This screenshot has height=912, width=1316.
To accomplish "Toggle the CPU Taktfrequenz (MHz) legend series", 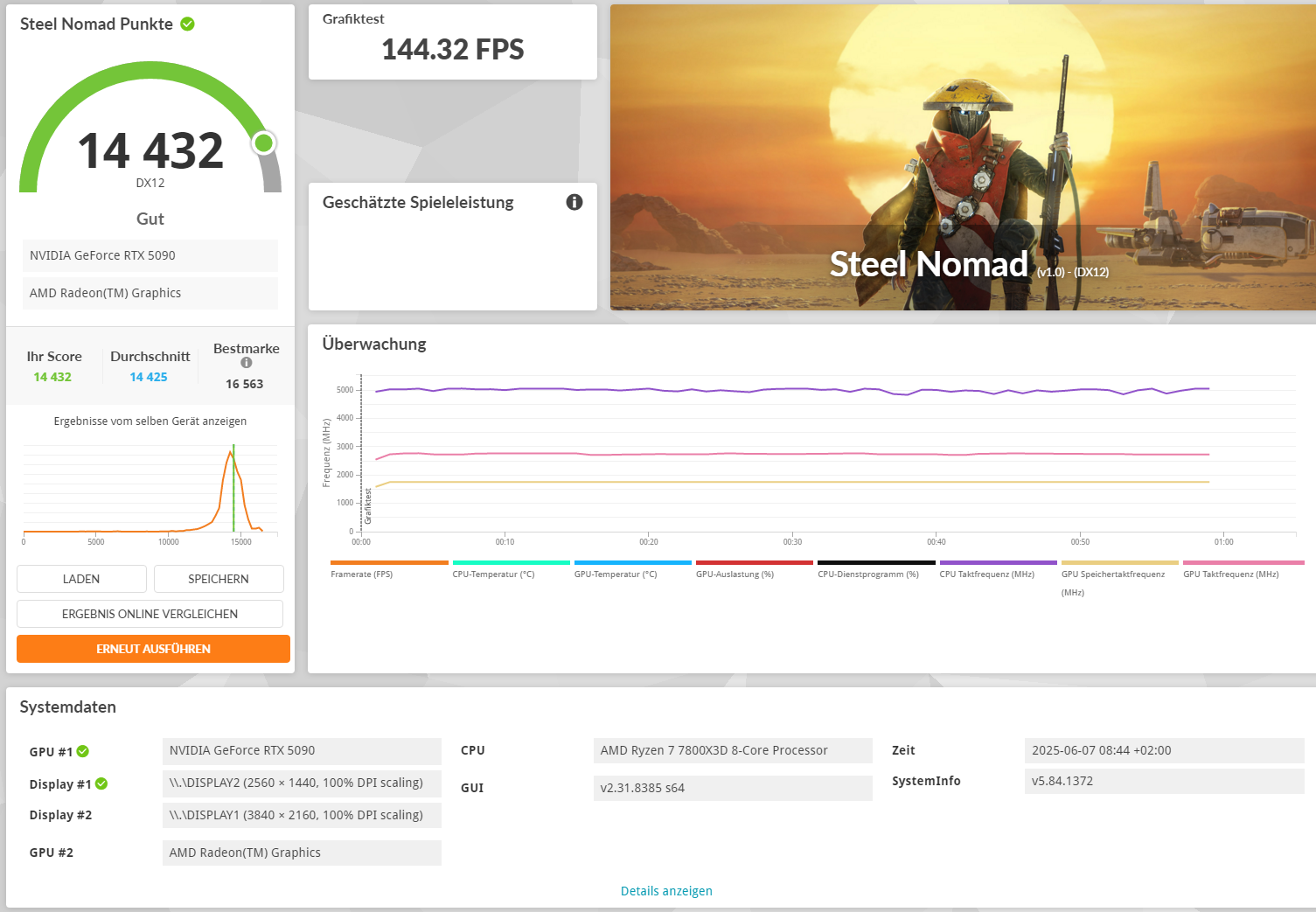I will coord(998,569).
